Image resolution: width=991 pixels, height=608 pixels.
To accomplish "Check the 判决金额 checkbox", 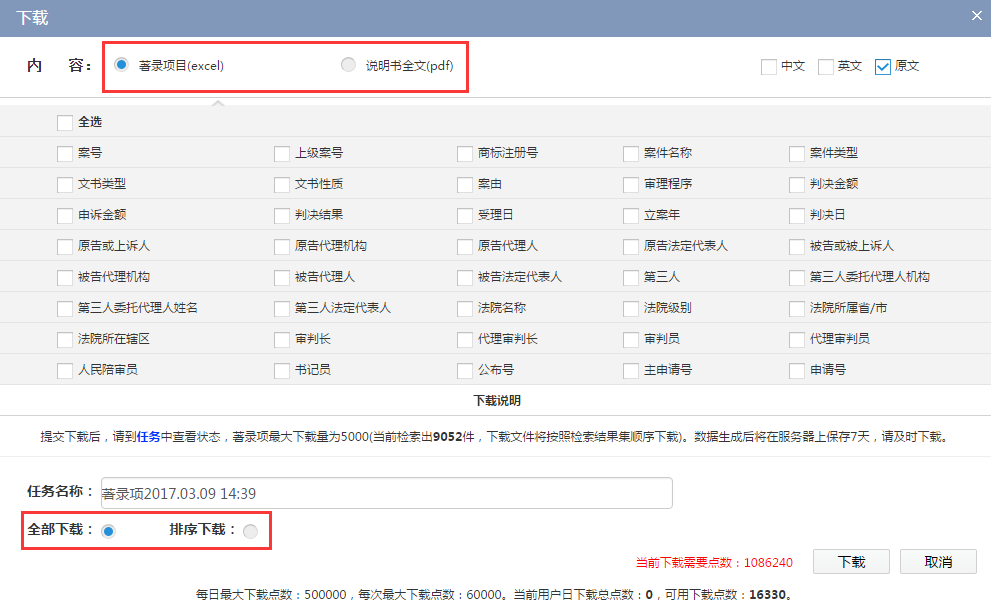I will point(797,185).
